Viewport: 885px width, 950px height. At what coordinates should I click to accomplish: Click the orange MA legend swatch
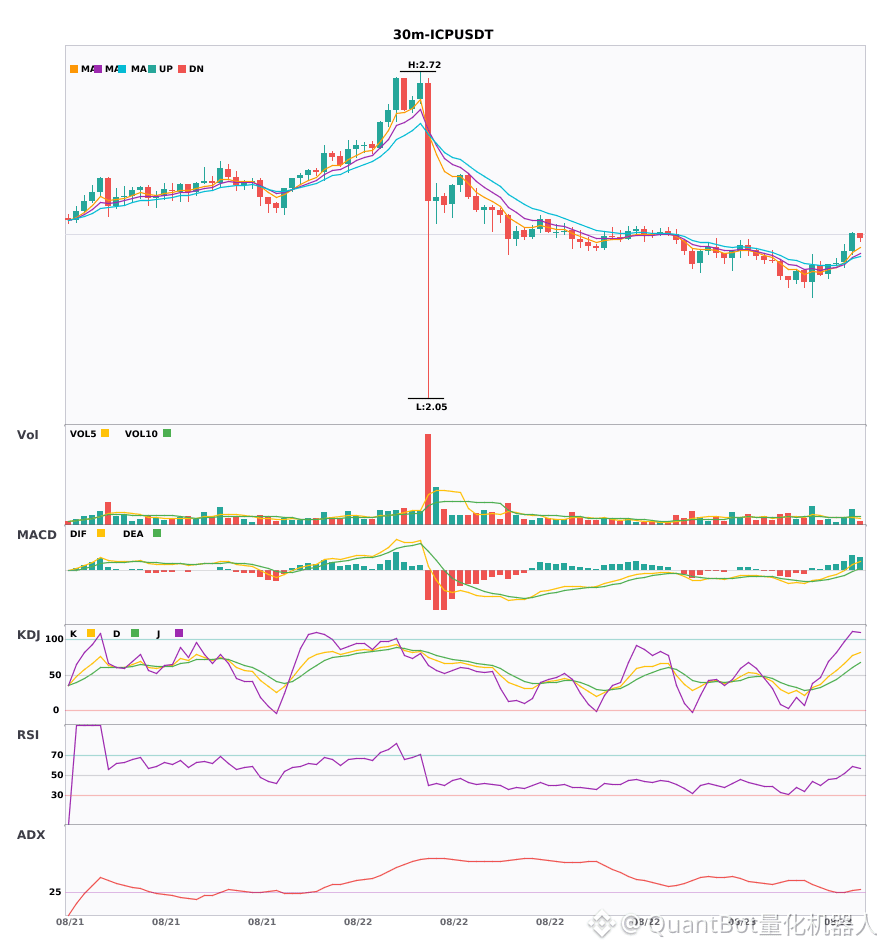pos(74,69)
